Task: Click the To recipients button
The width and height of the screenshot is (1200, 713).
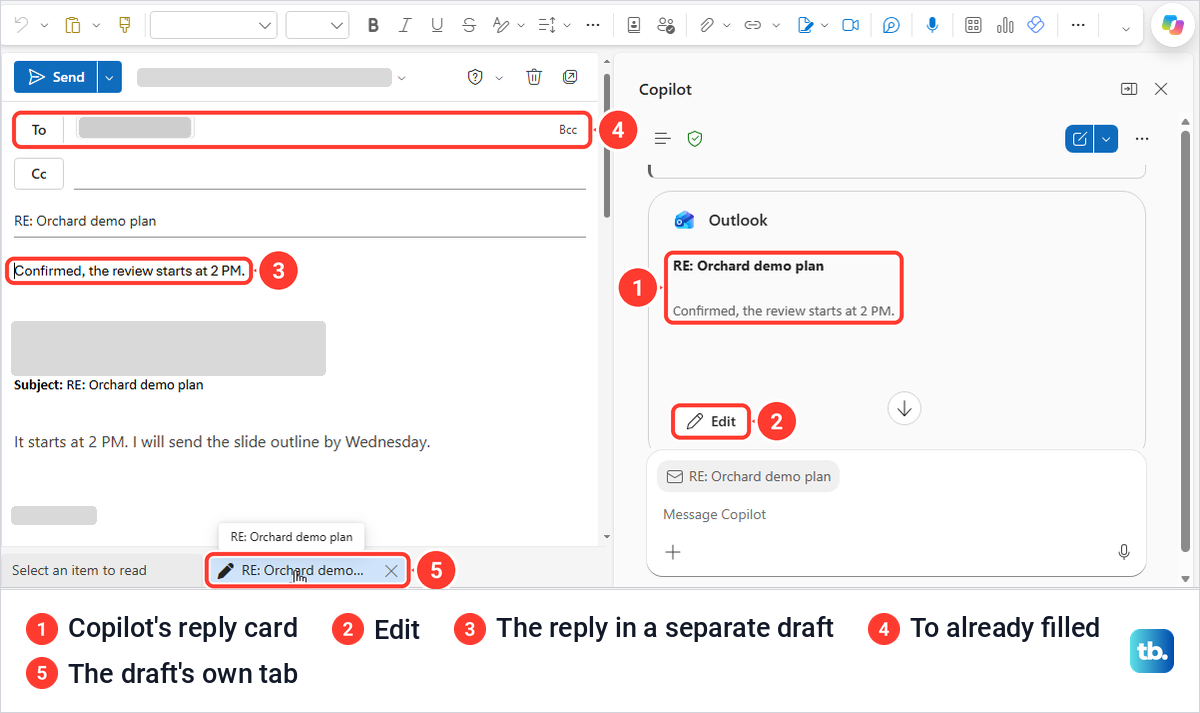Action: coord(39,130)
